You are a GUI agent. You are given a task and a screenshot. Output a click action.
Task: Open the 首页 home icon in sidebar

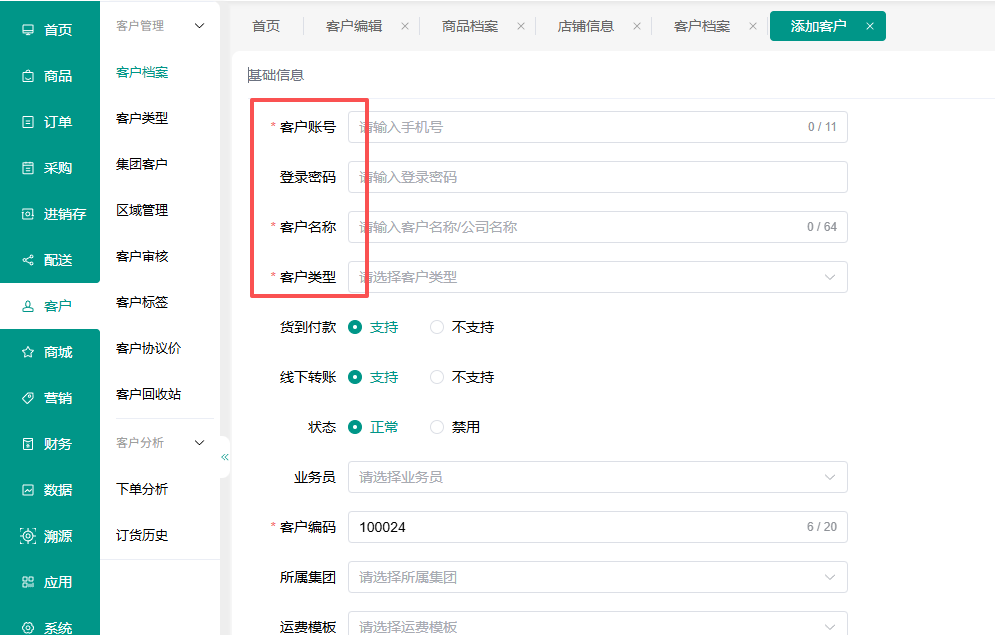28,30
